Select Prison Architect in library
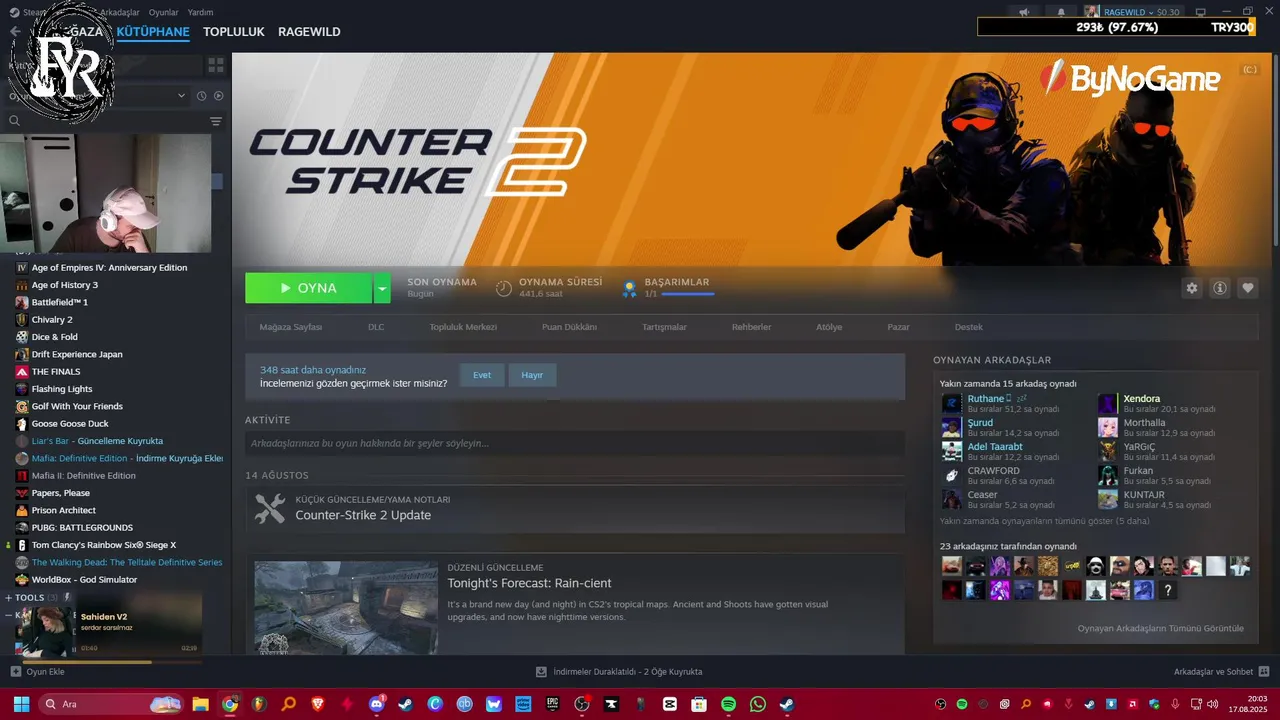This screenshot has width=1280, height=720. [x=64, y=510]
